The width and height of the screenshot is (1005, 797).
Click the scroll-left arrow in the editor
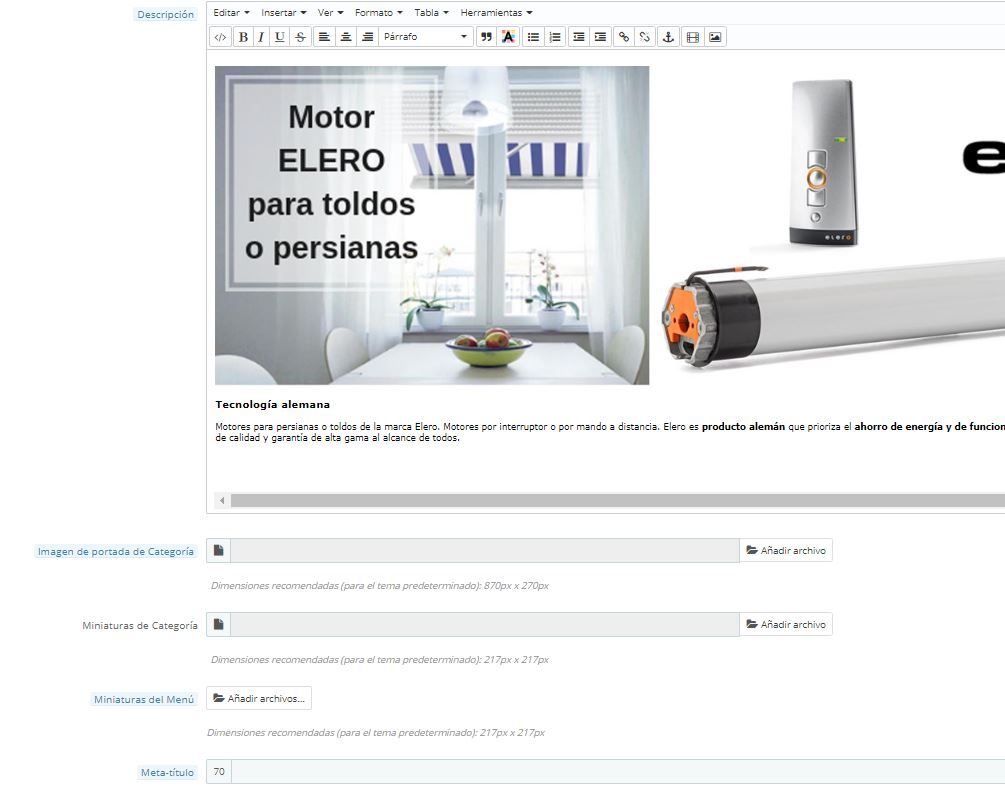tap(222, 500)
